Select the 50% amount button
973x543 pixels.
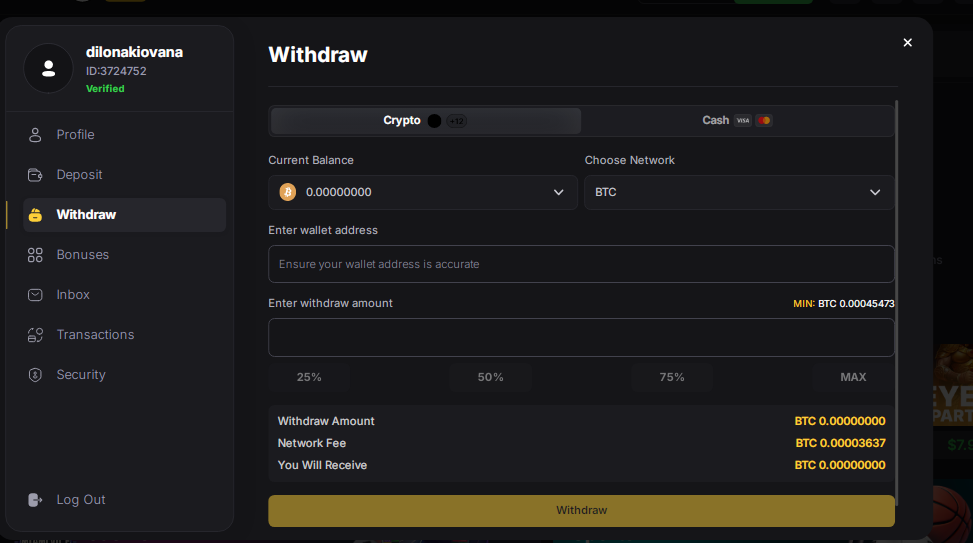490,377
